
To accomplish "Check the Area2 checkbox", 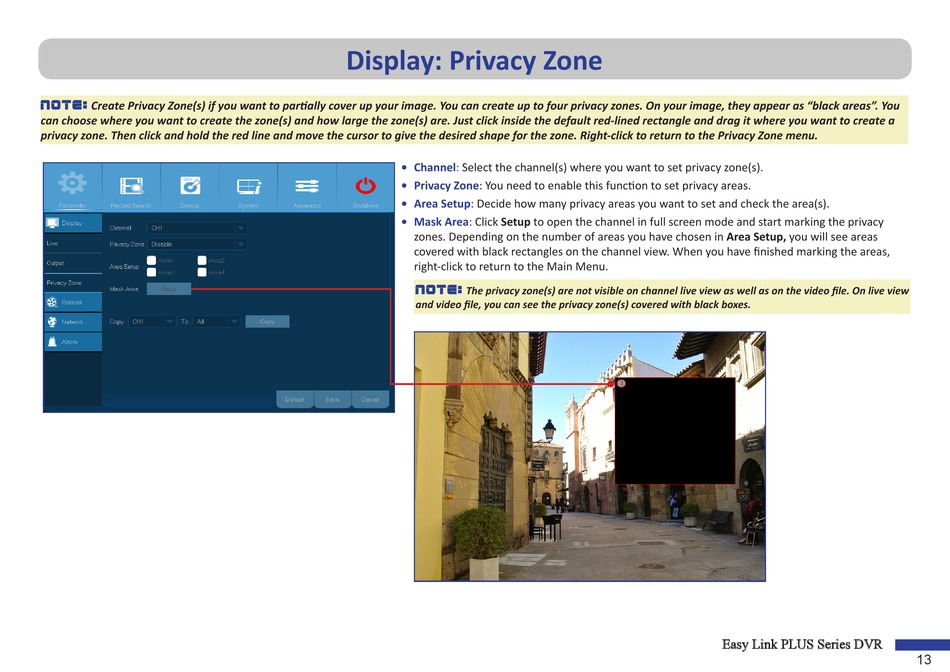I will click(202, 261).
